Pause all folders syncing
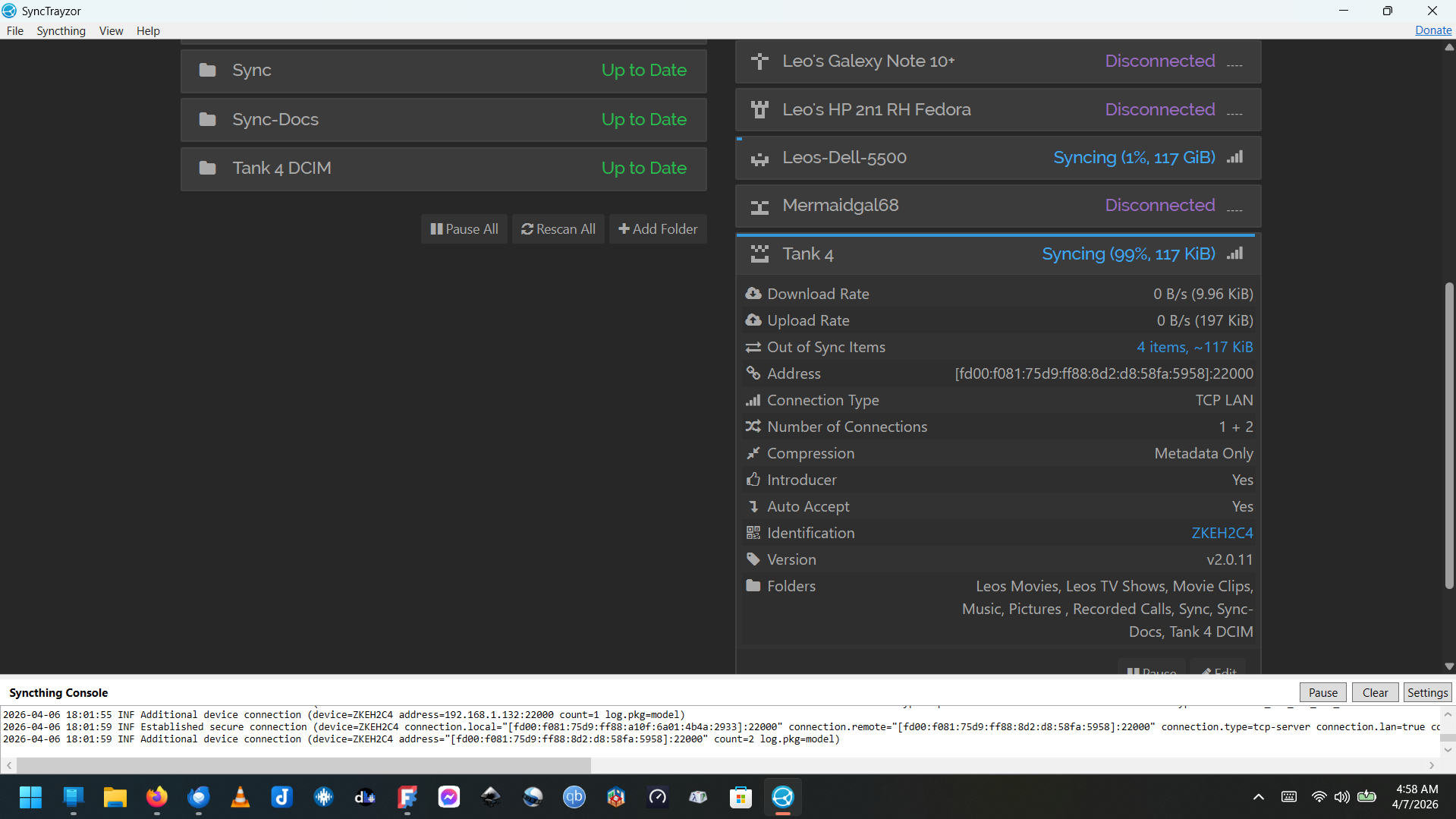The height and width of the screenshot is (819, 1456). [x=464, y=229]
